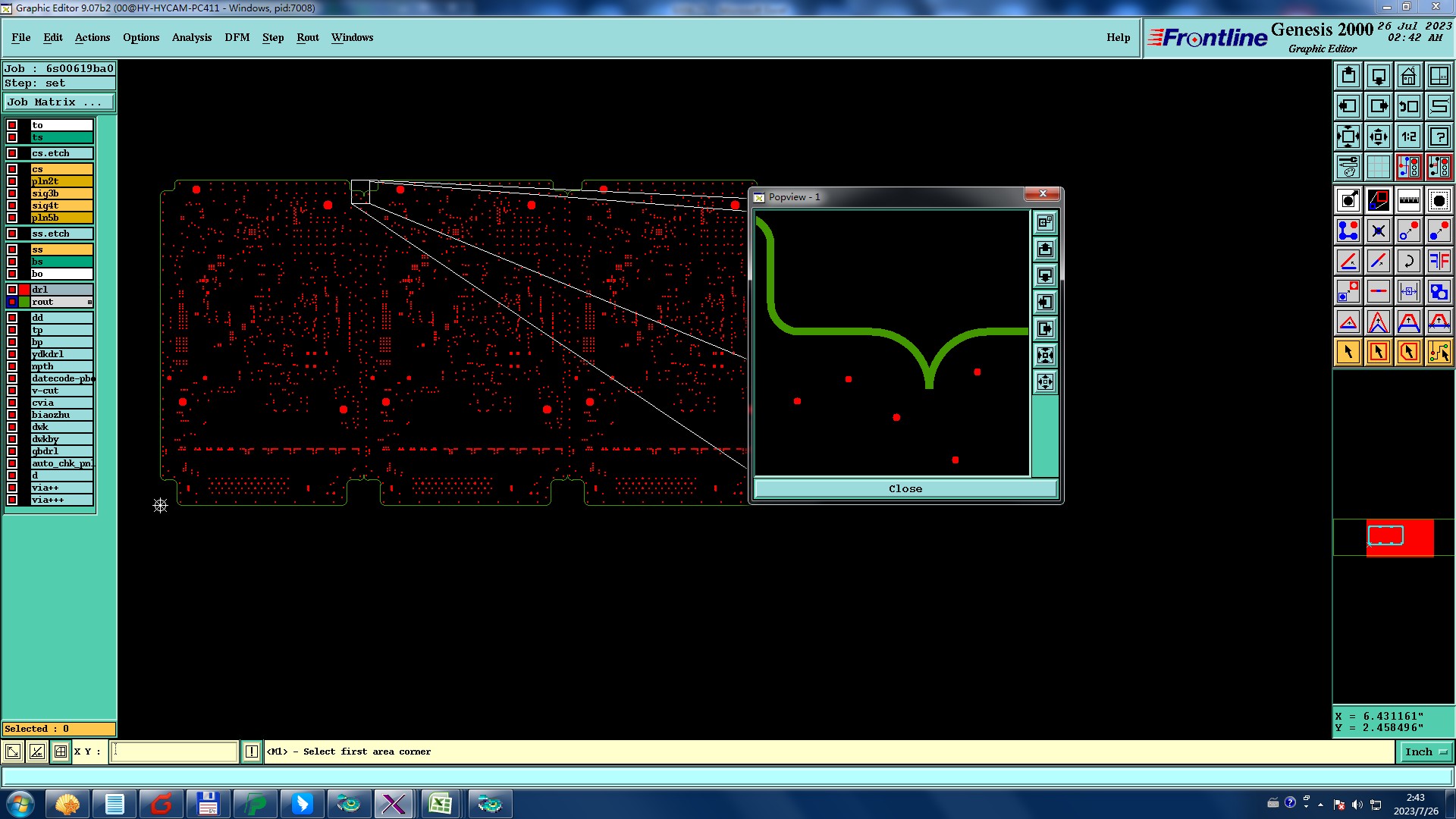The width and height of the screenshot is (1456, 819).
Task: Click the X Y coordinate input field
Action: coord(174,752)
